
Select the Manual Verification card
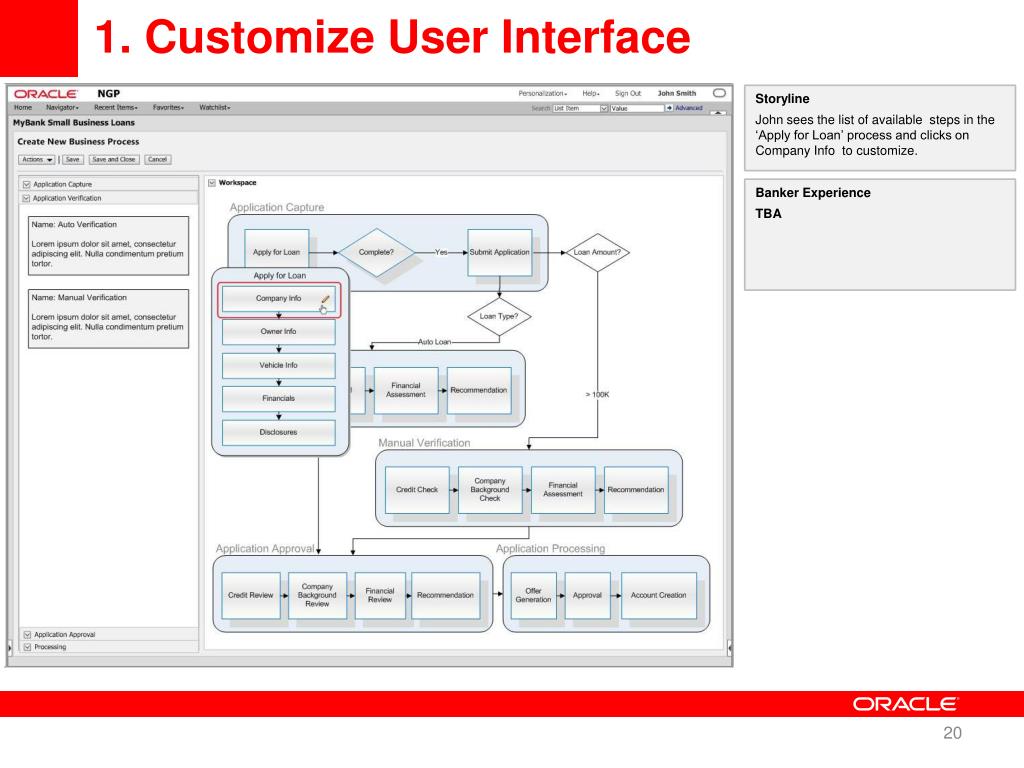point(108,319)
